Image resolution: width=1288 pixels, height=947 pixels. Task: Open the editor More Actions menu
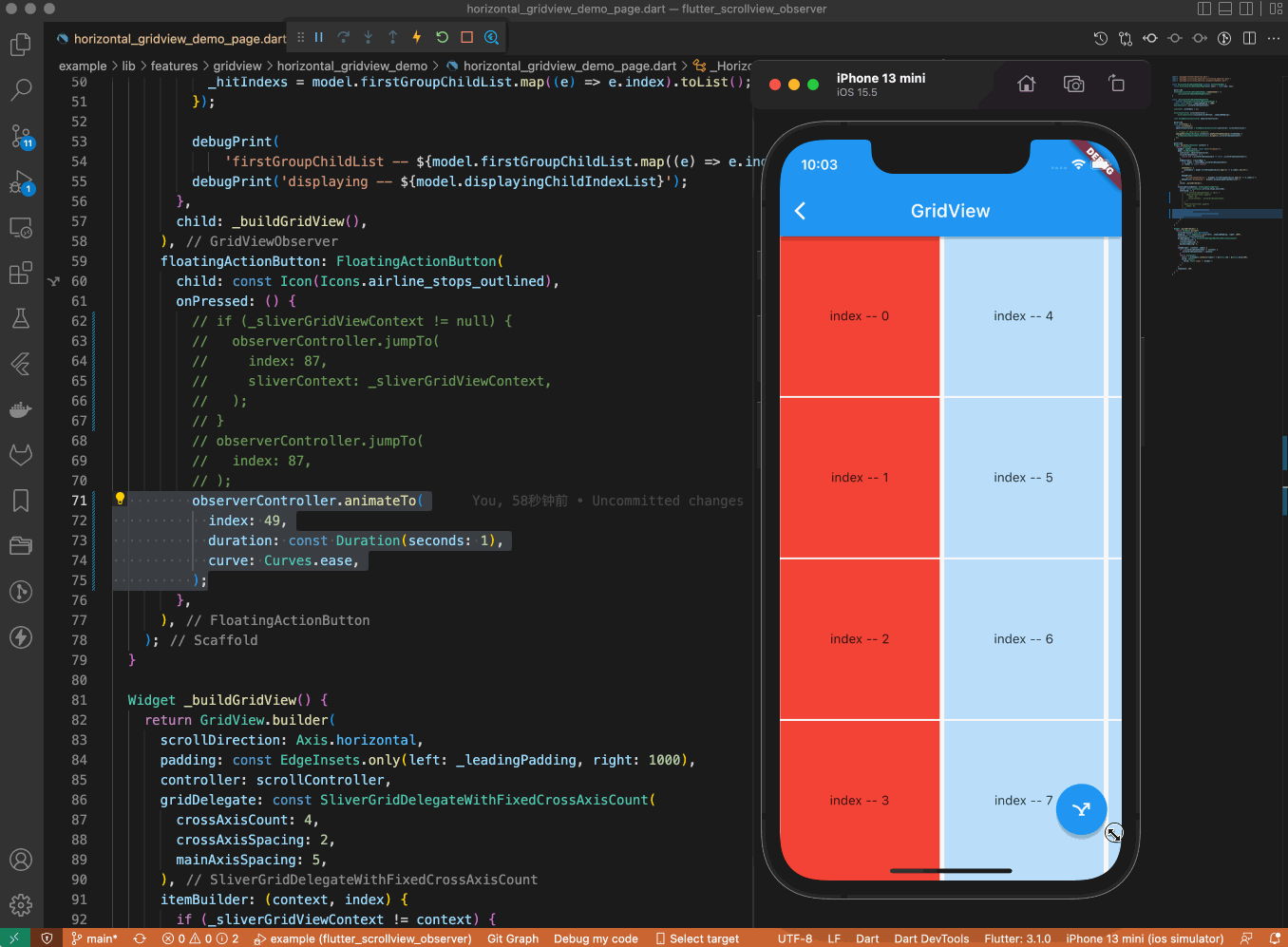pyautogui.click(x=1274, y=38)
